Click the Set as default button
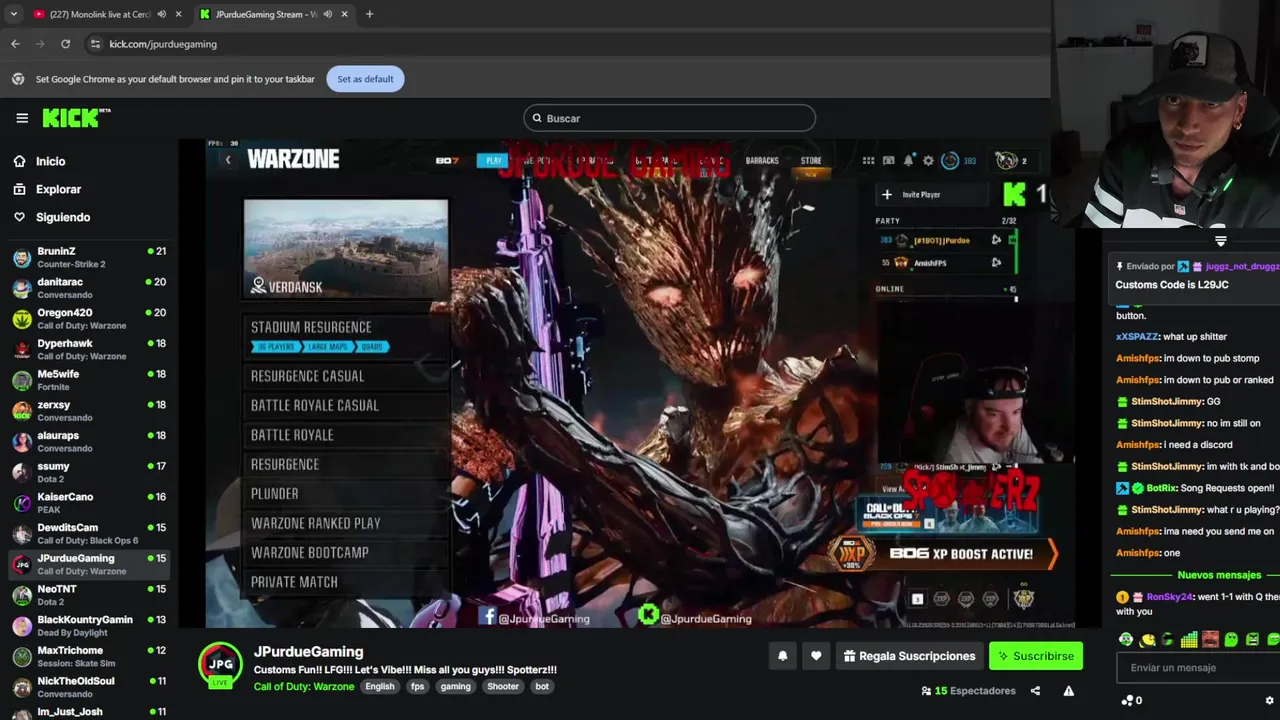The height and width of the screenshot is (720, 1280). click(x=365, y=79)
